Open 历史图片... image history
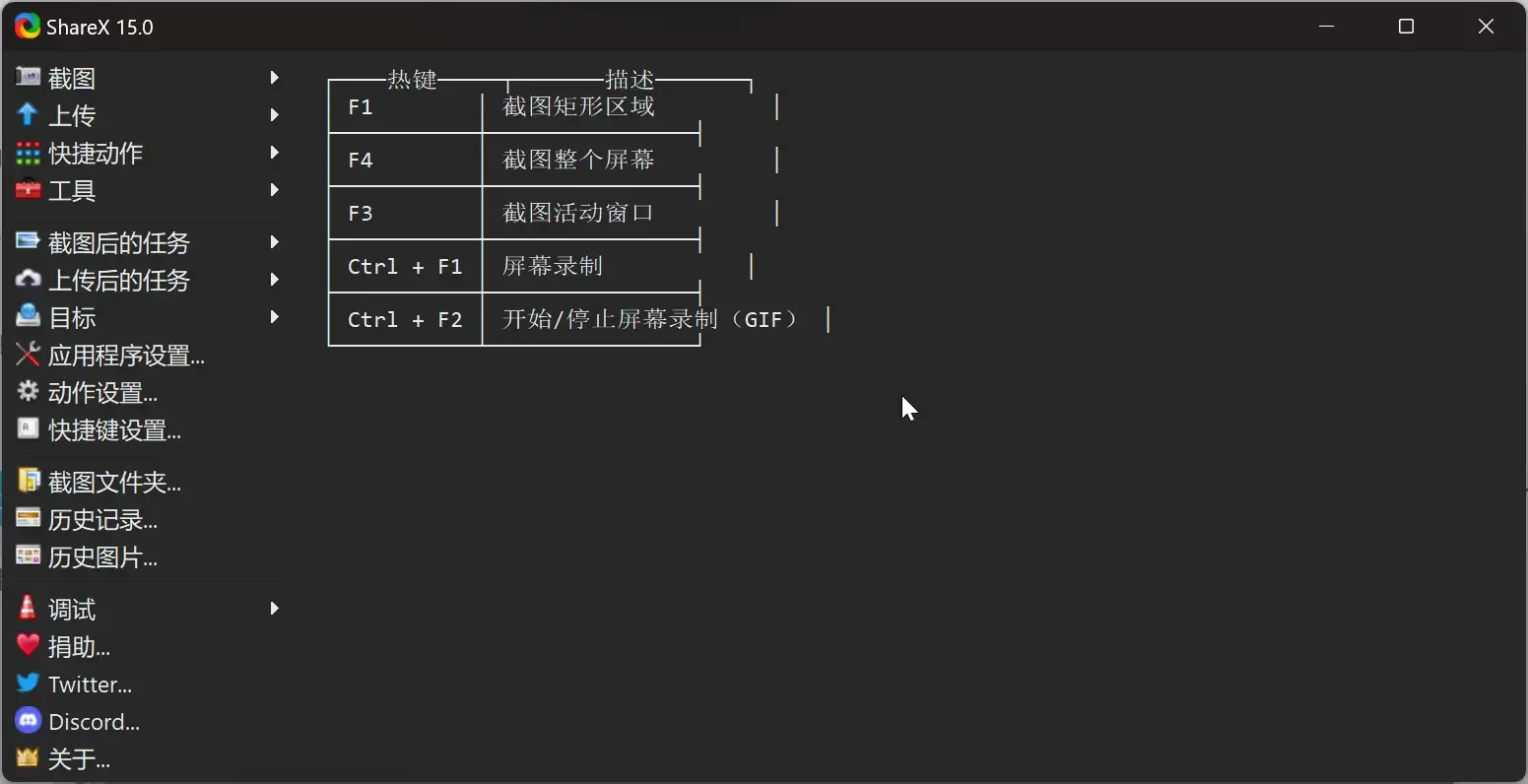The image size is (1528, 784). click(x=102, y=557)
